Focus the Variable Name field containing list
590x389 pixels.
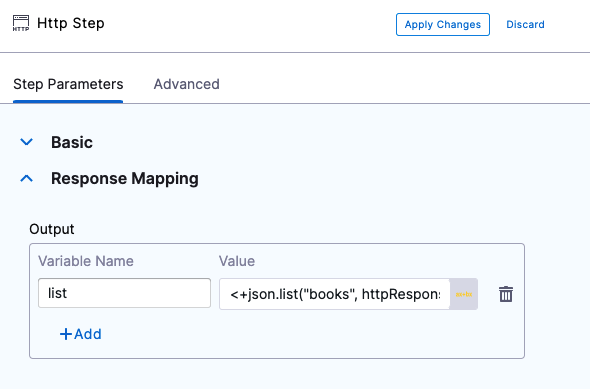[125, 293]
